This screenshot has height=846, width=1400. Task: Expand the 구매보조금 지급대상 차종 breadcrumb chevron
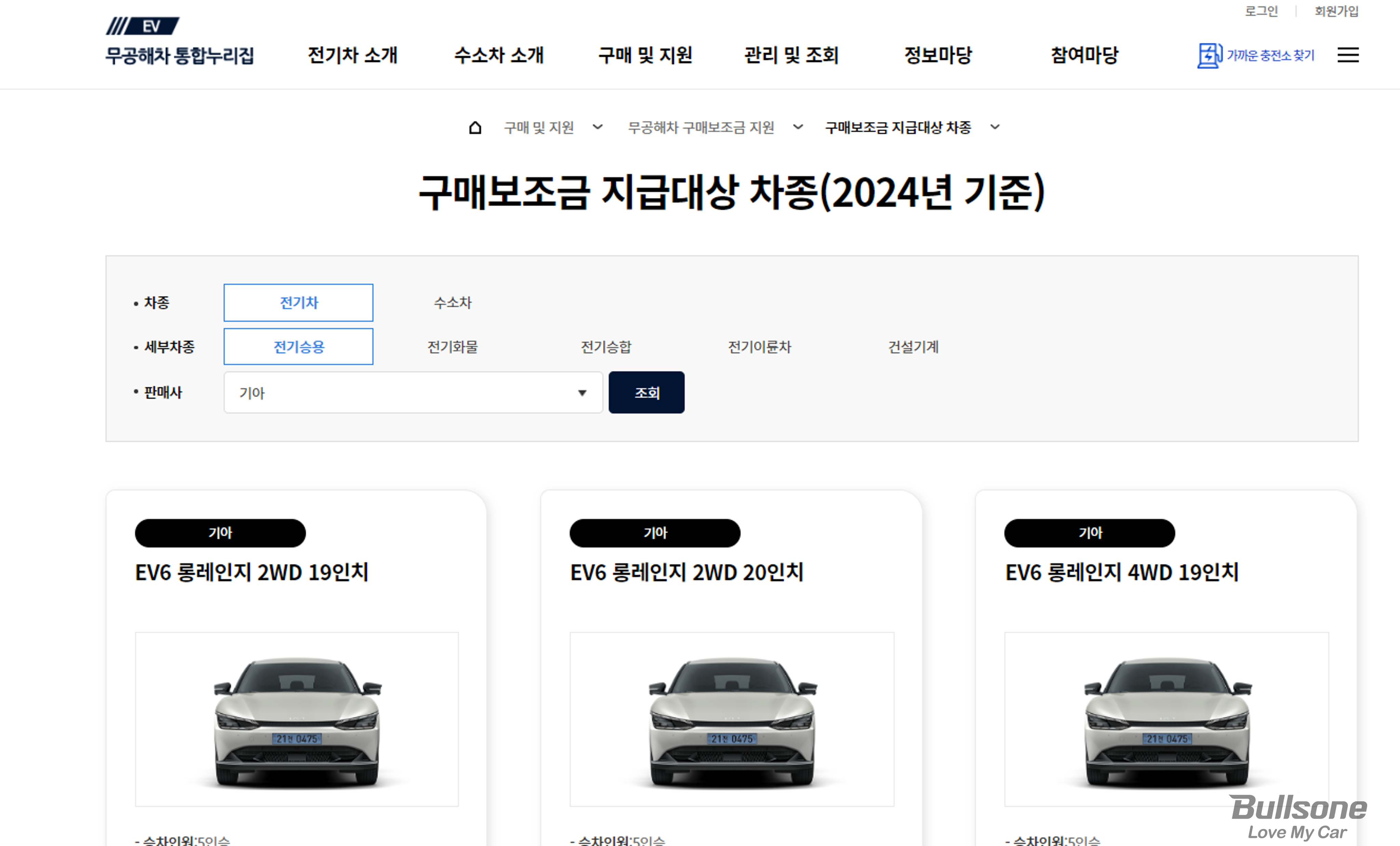click(994, 127)
